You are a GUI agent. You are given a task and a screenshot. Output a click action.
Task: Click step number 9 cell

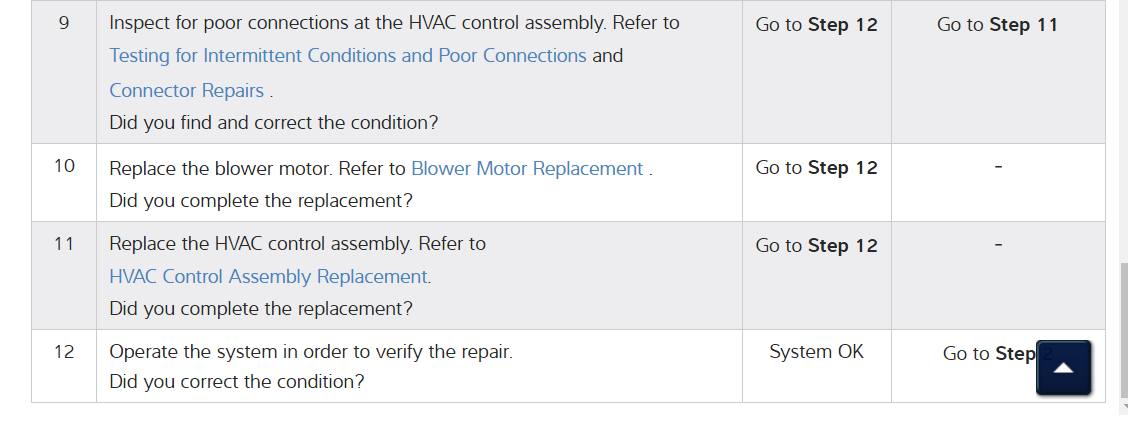(x=64, y=23)
